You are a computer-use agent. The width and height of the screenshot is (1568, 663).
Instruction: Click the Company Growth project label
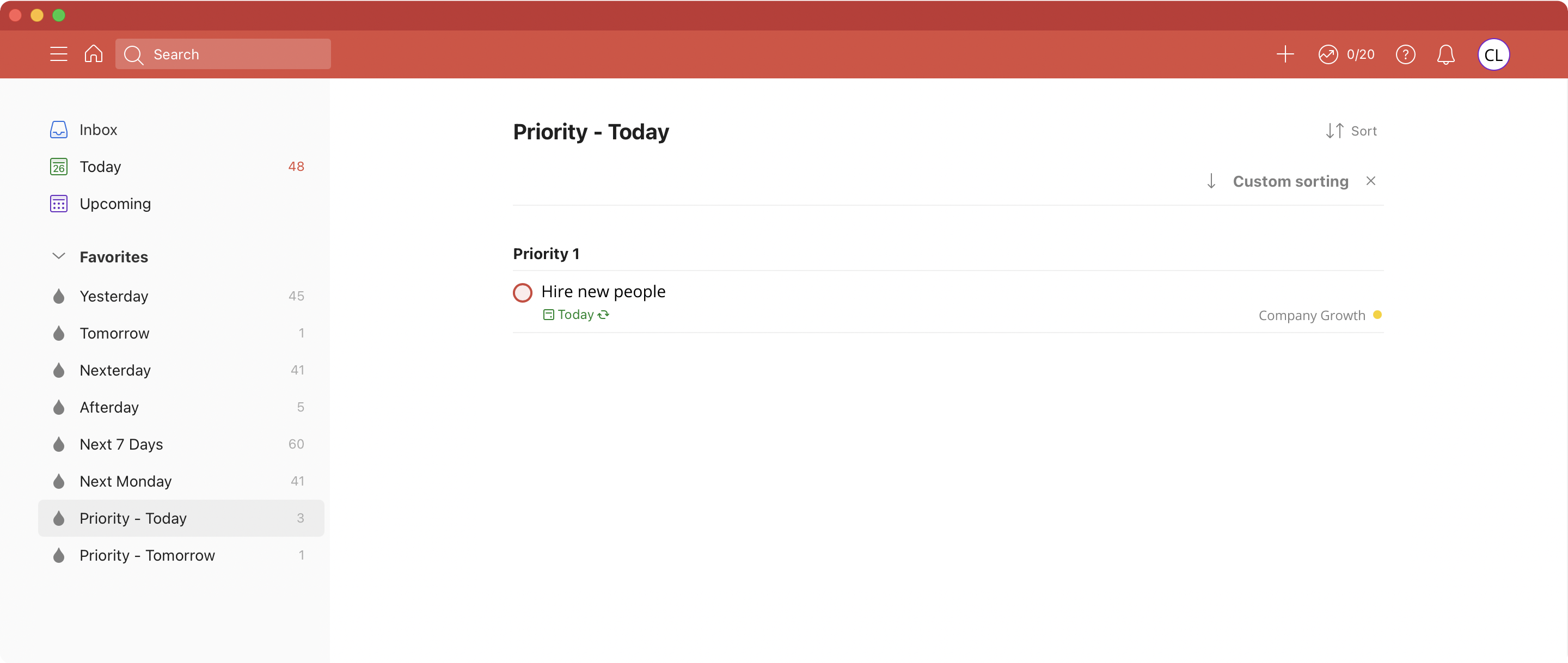click(1312, 315)
